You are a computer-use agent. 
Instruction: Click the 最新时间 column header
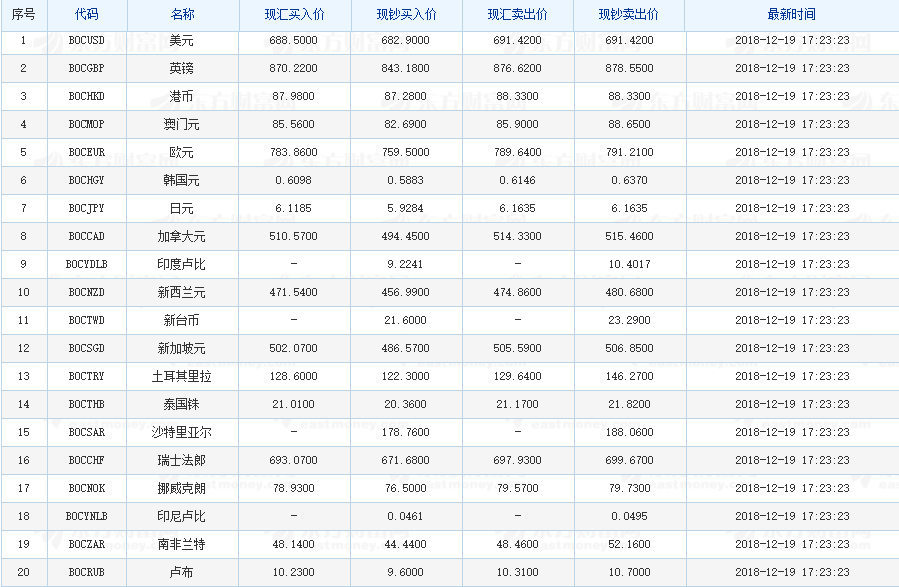(791, 14)
